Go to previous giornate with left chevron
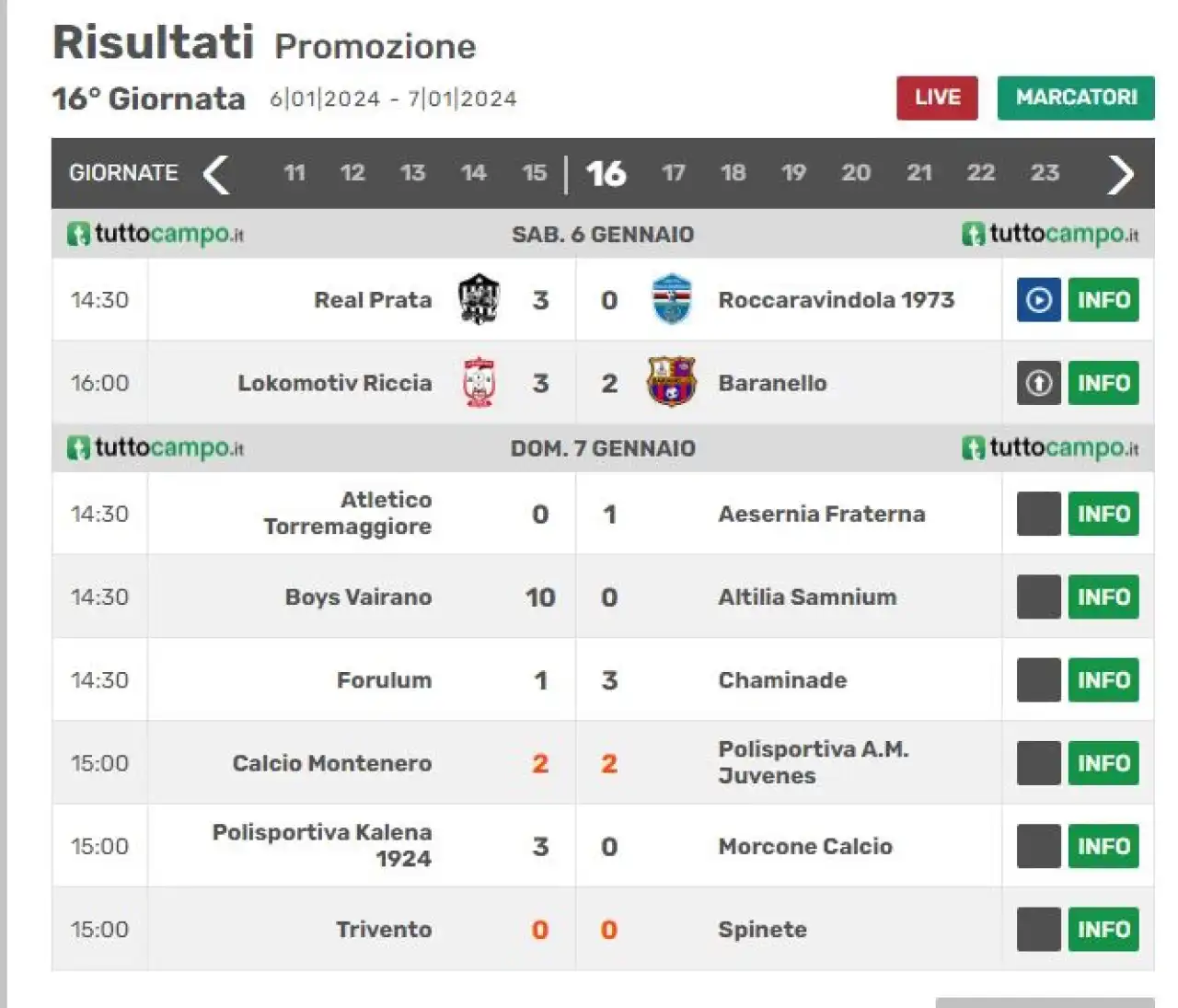This screenshot has width=1178, height=1008. pos(216,174)
